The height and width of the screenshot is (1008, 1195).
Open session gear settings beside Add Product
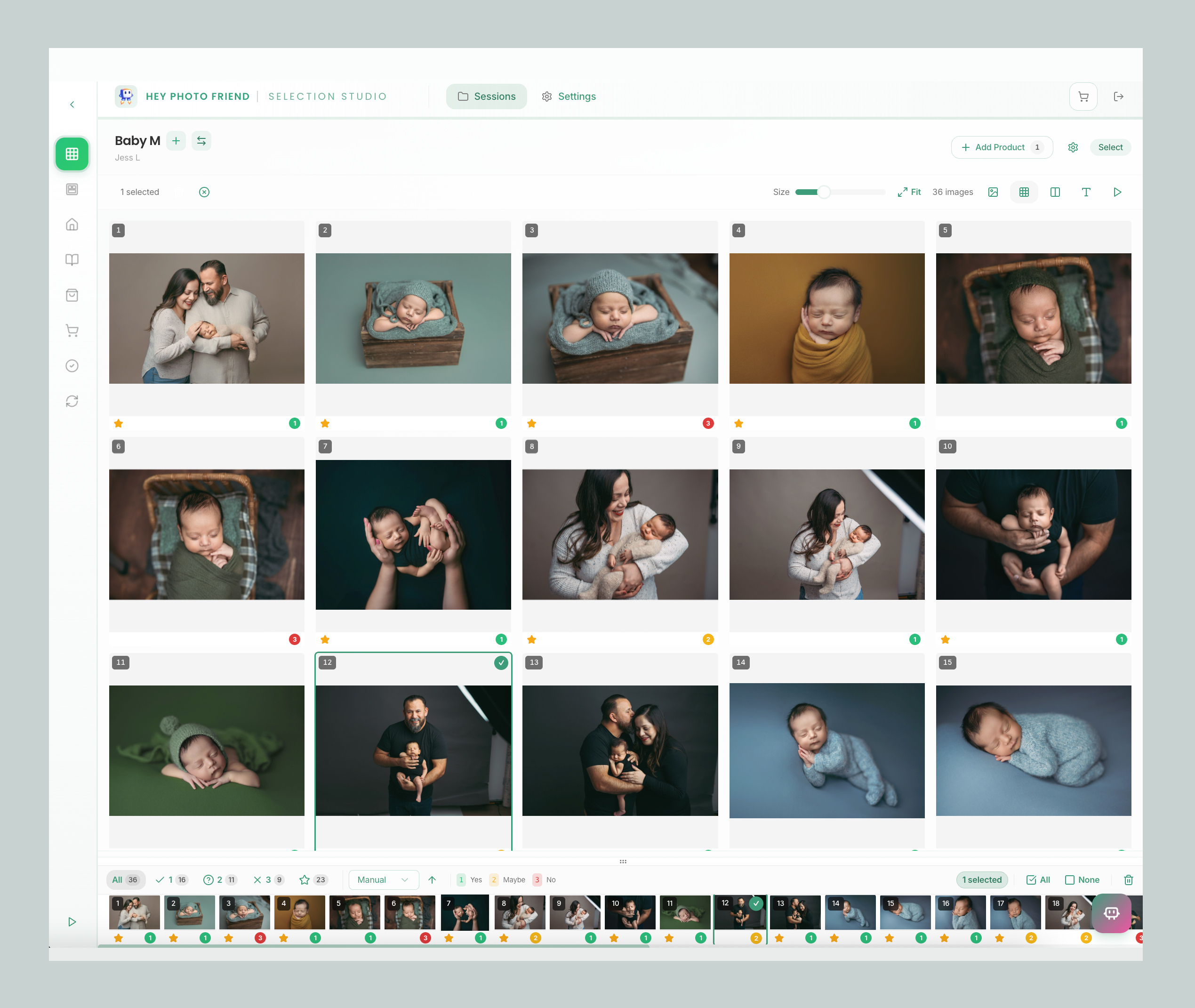click(x=1073, y=147)
